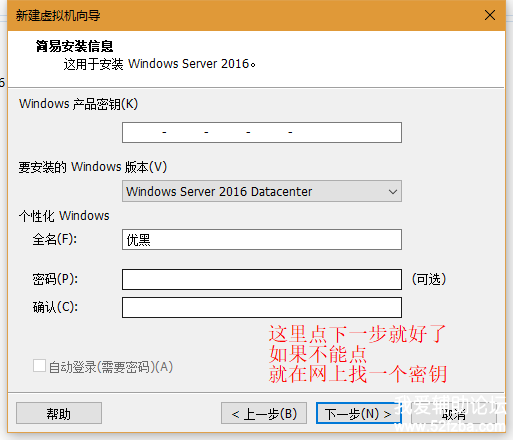513x440 pixels.
Task: Click the '(可选)' optional text
Action: tap(429, 279)
